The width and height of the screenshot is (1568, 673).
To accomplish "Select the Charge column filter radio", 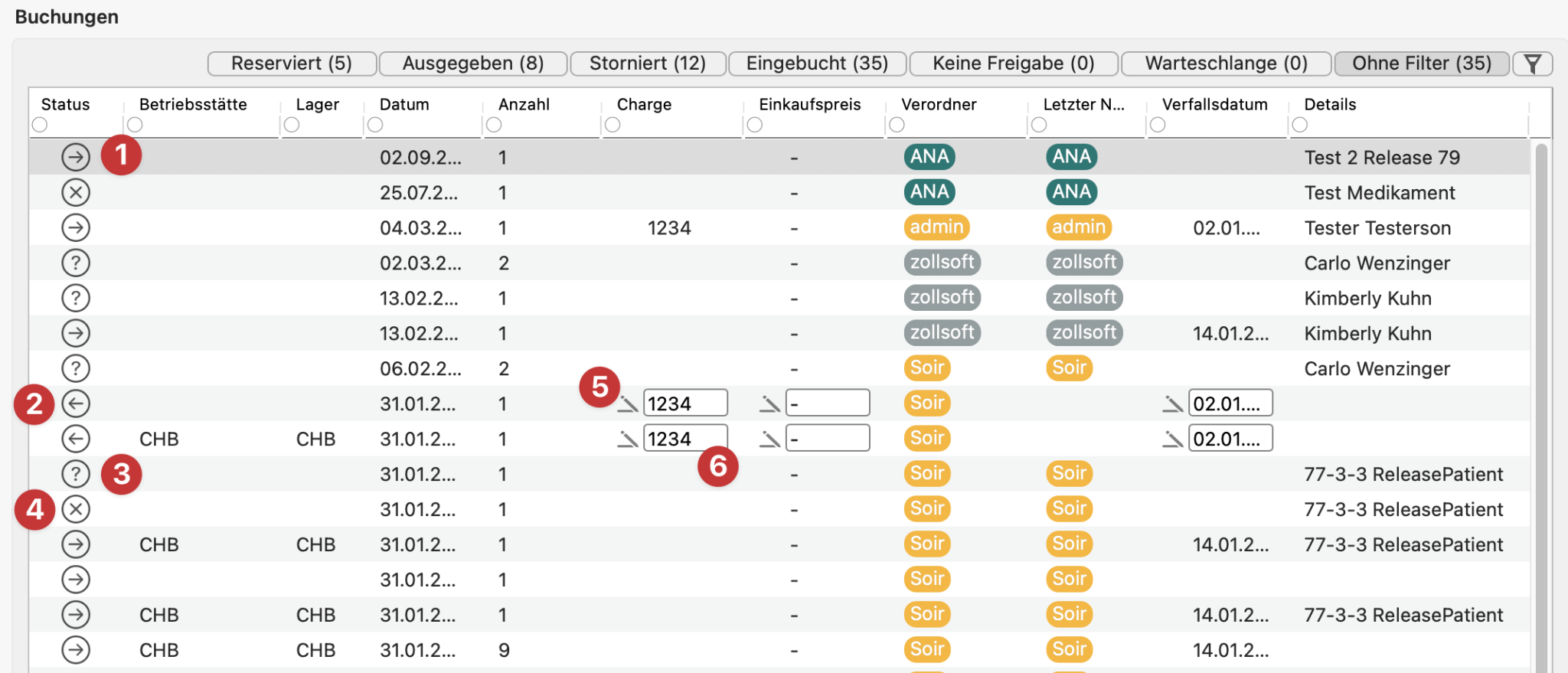I will tap(612, 125).
